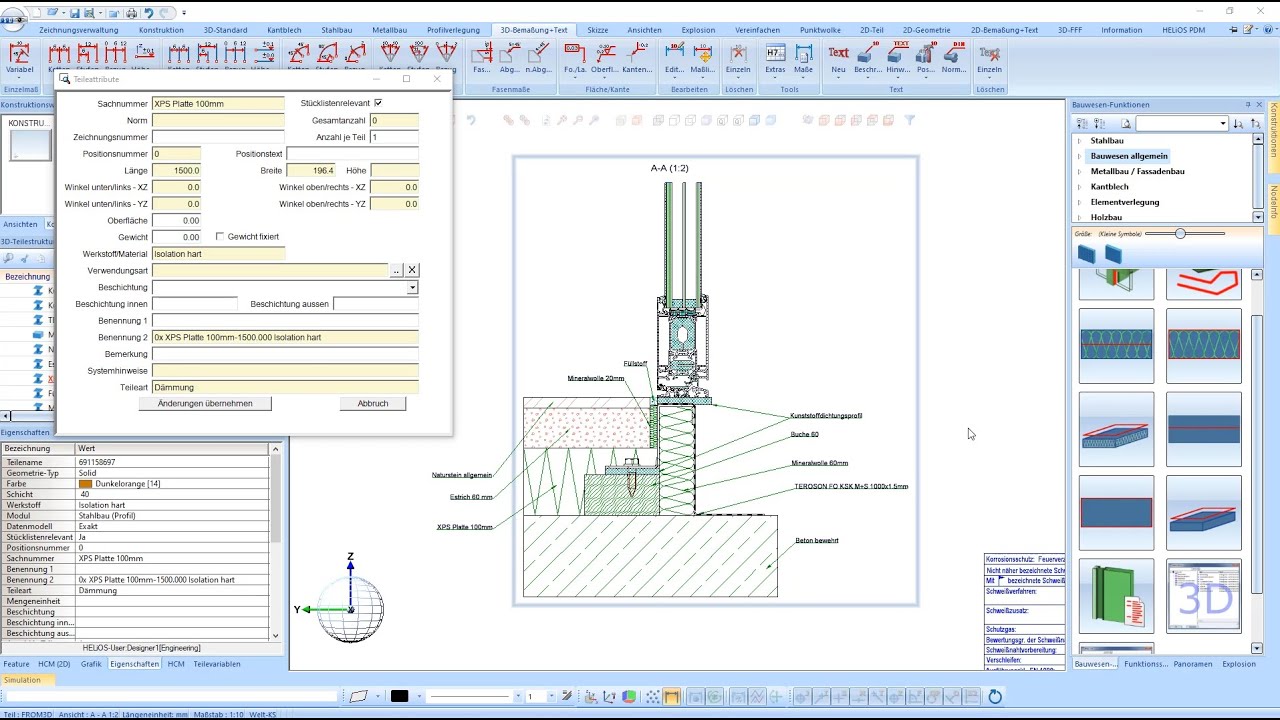
Task: Click the Abbruch button
Action: [x=373, y=403]
